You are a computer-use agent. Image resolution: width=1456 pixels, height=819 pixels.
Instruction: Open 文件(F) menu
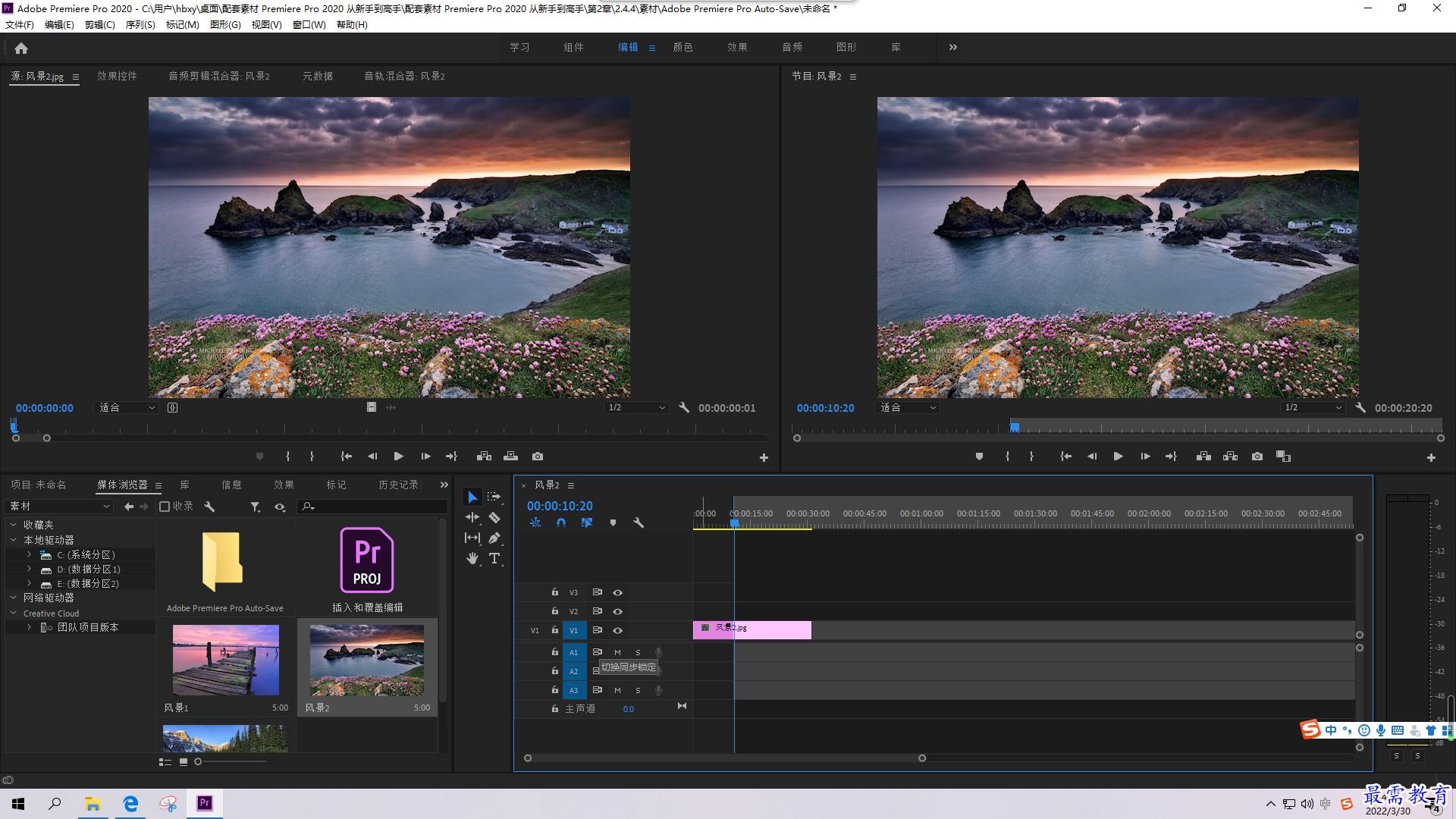click(20, 25)
